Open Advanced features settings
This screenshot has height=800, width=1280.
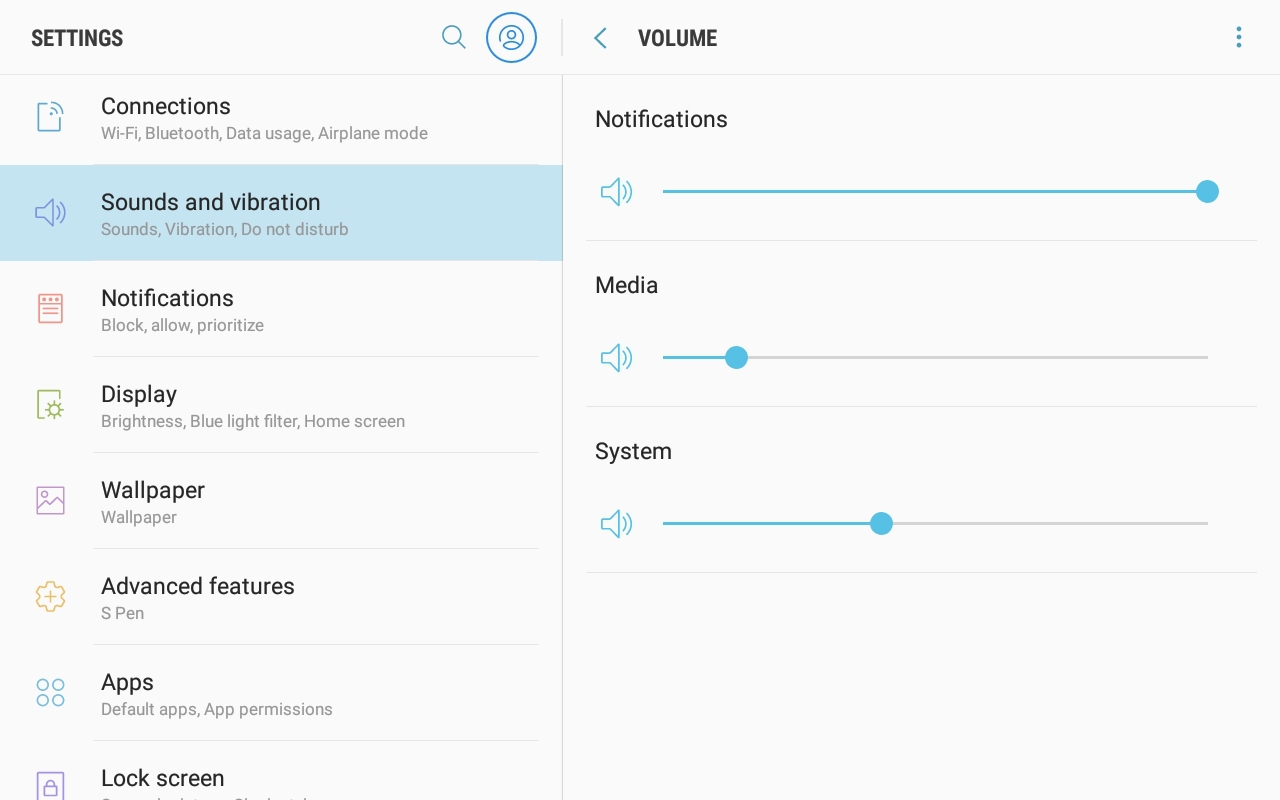281,597
